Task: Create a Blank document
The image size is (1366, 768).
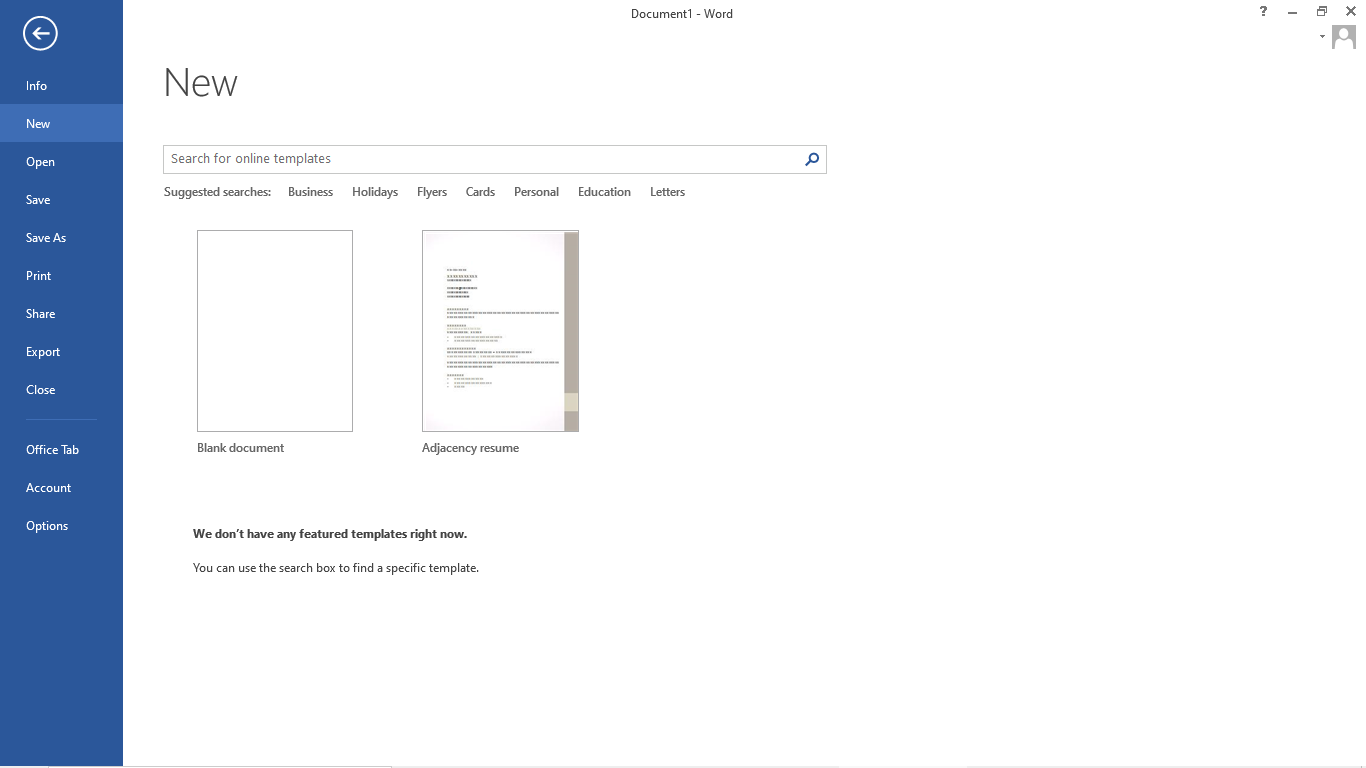Action: click(274, 330)
